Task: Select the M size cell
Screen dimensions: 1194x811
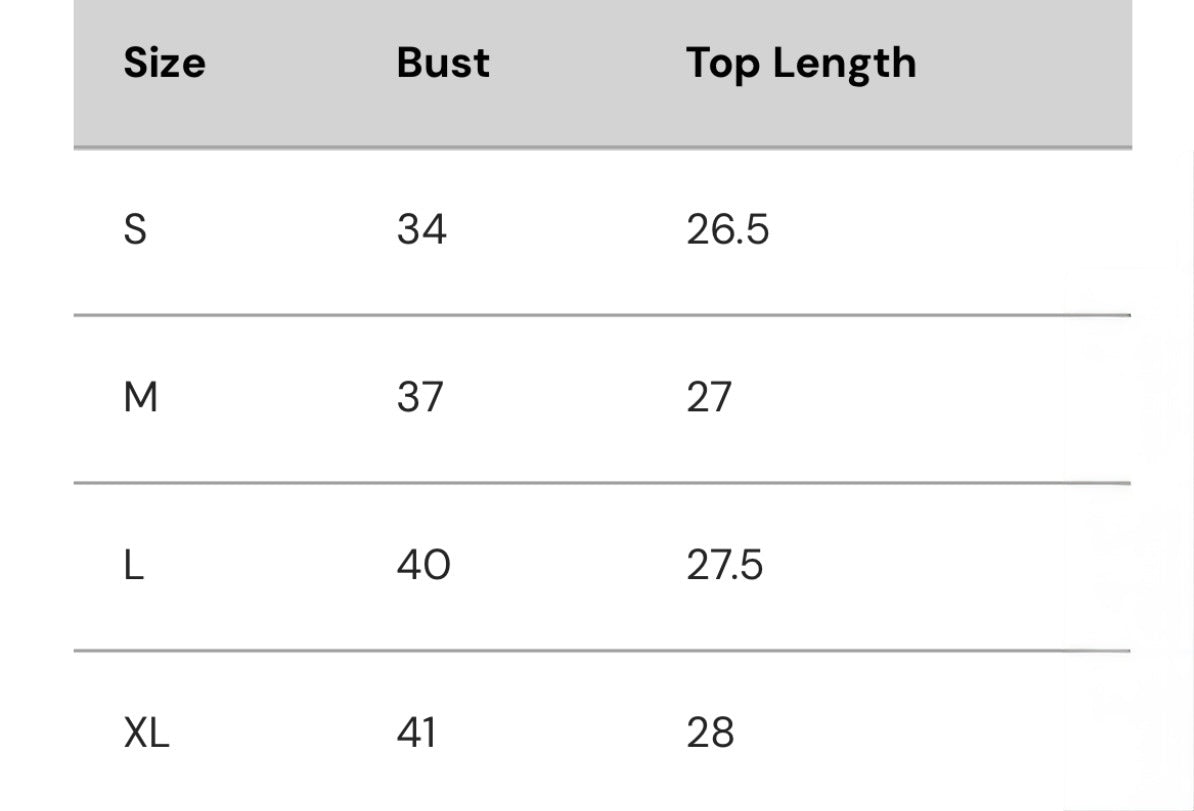Action: (140, 398)
